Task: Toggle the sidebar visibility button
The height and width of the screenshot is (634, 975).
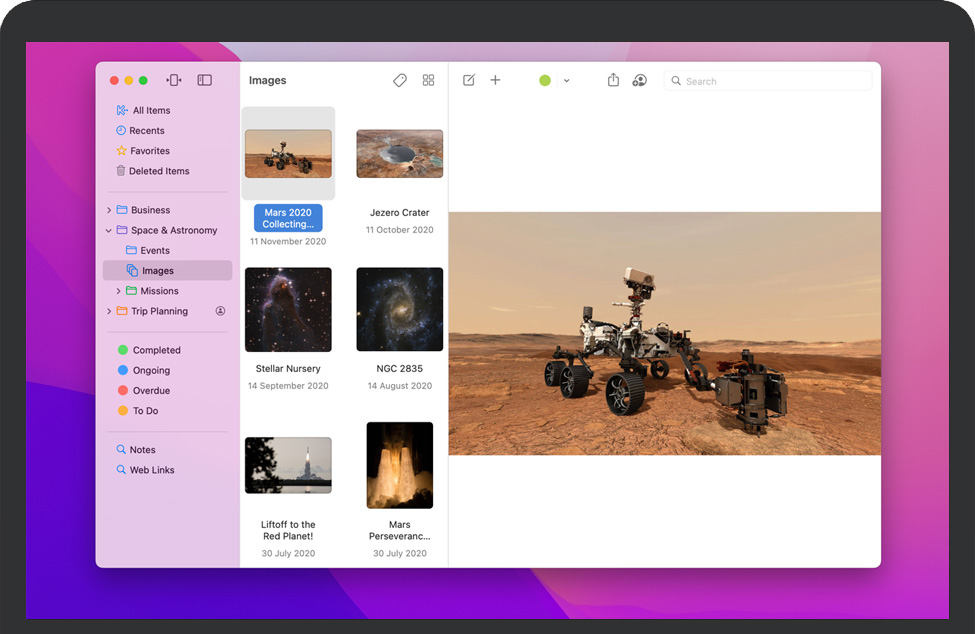Action: [204, 80]
